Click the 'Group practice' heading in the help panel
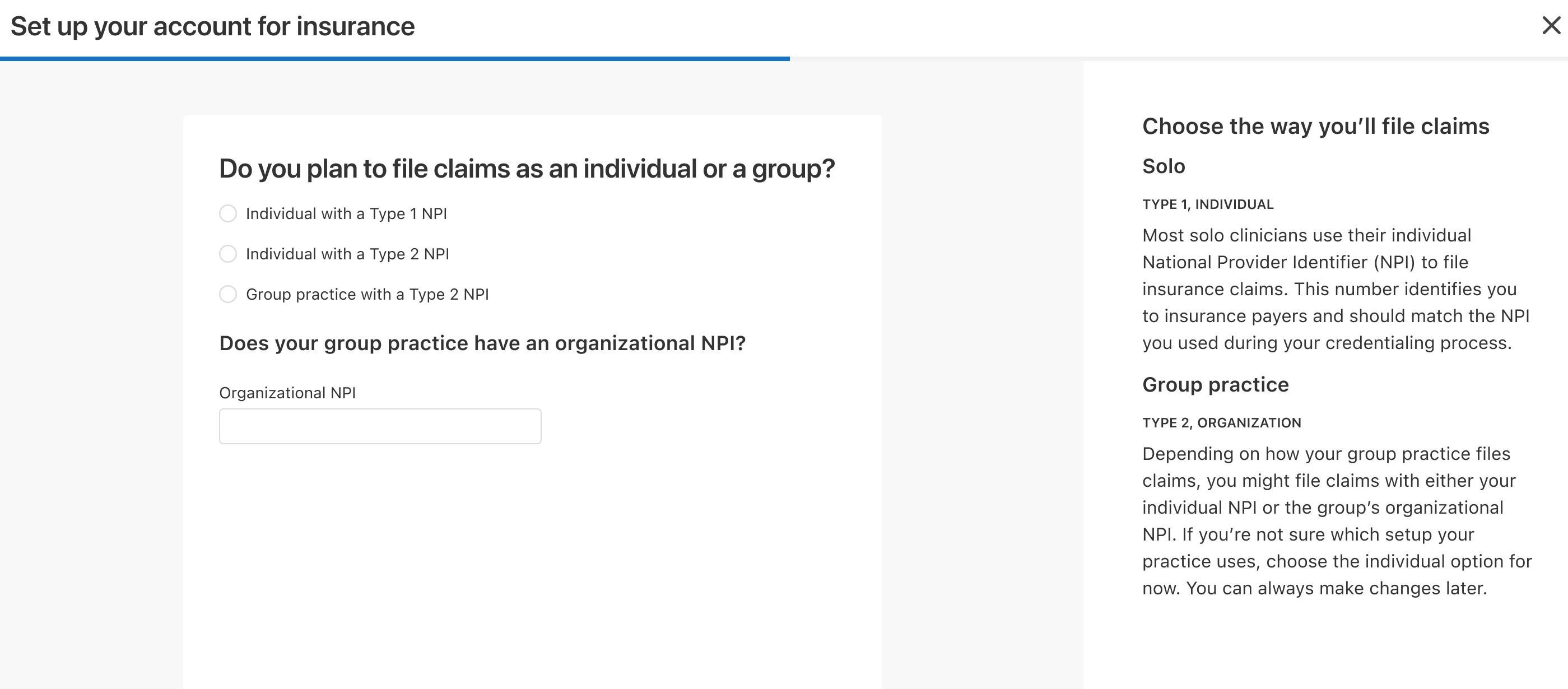1568x689 pixels. tap(1215, 385)
